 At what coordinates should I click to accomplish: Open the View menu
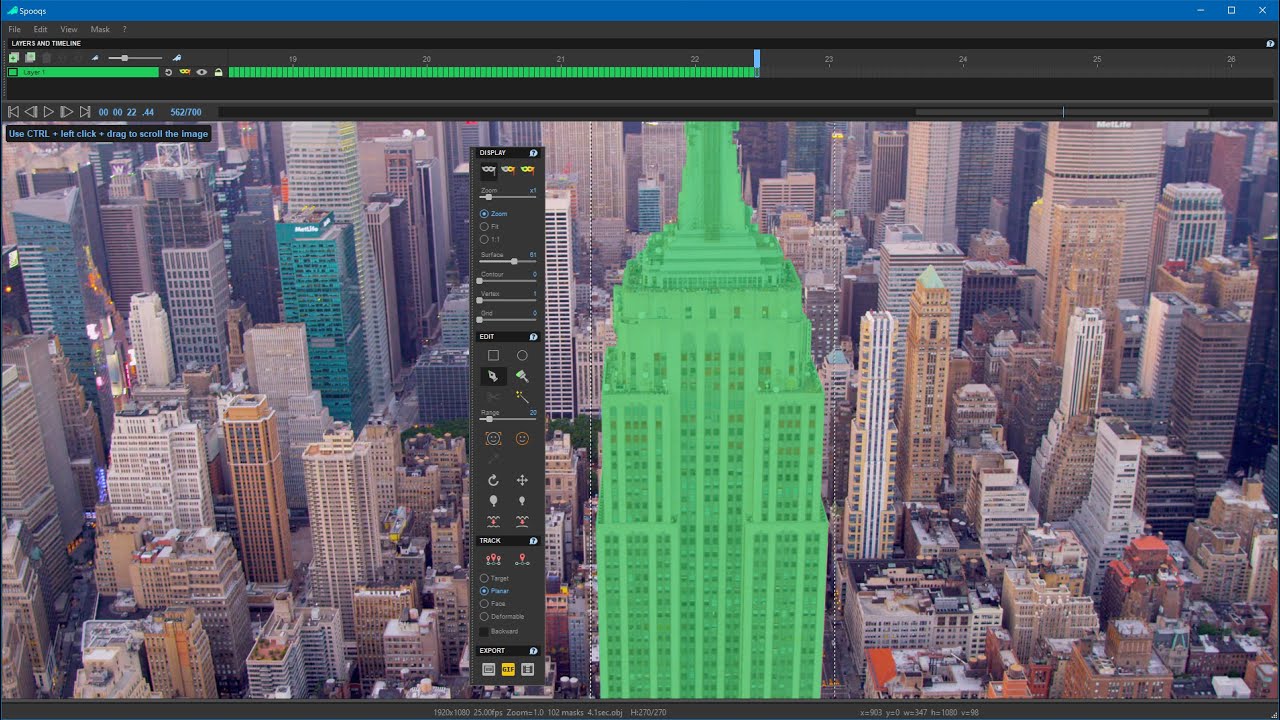(x=69, y=30)
